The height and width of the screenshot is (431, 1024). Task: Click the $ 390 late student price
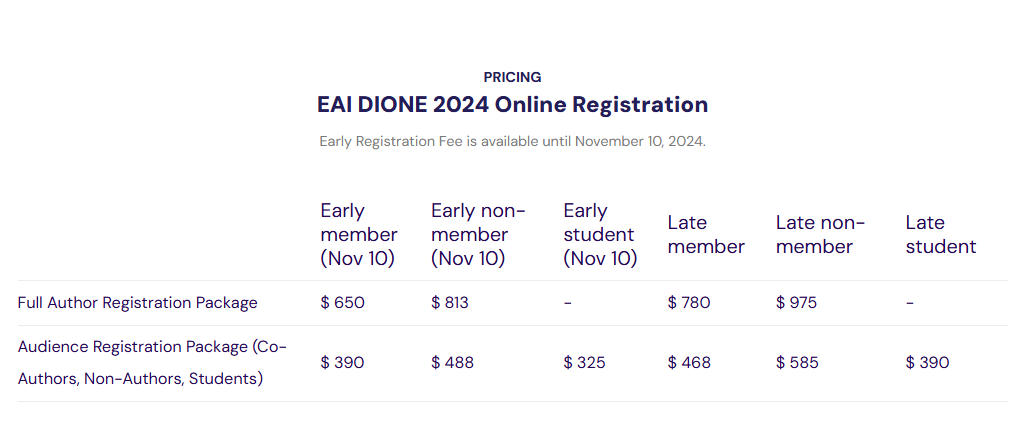[x=927, y=363]
